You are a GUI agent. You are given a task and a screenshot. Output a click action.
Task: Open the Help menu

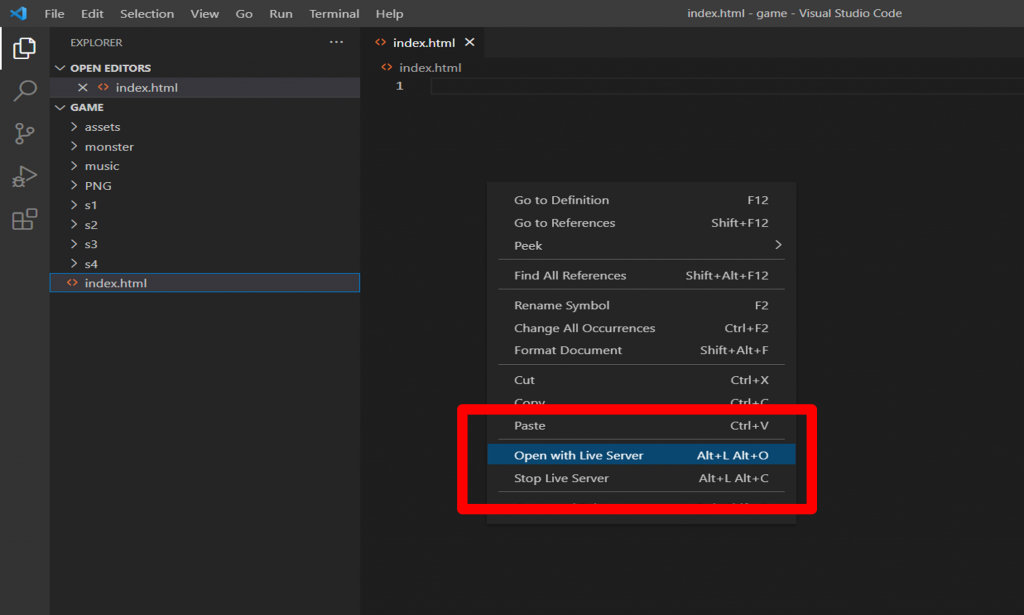point(389,14)
